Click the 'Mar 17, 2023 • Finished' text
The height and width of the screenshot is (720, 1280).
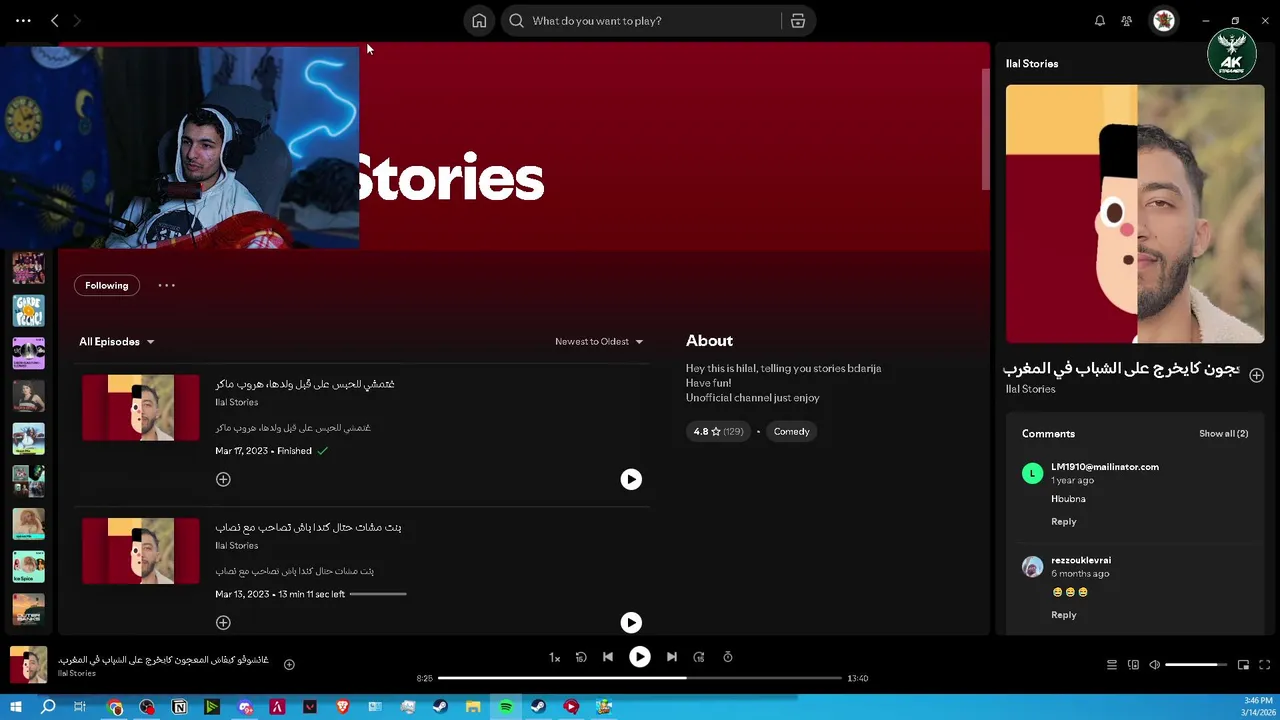(x=263, y=451)
